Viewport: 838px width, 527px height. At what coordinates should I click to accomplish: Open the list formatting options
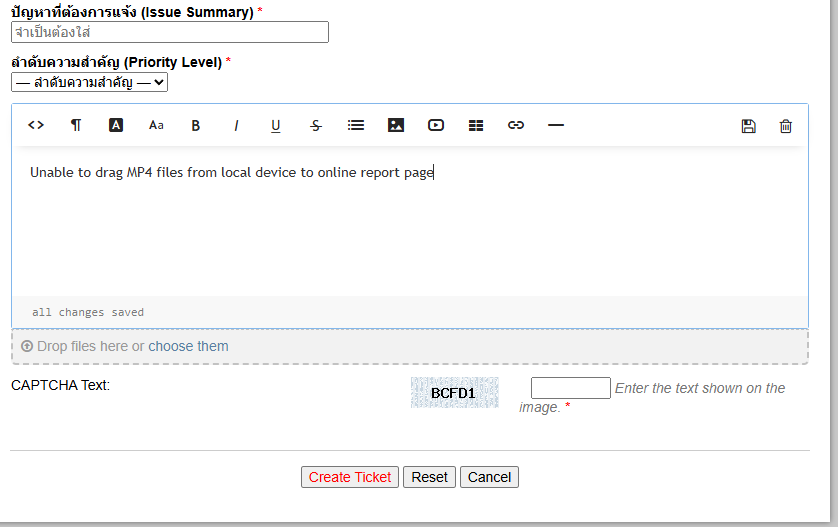[x=356, y=125]
